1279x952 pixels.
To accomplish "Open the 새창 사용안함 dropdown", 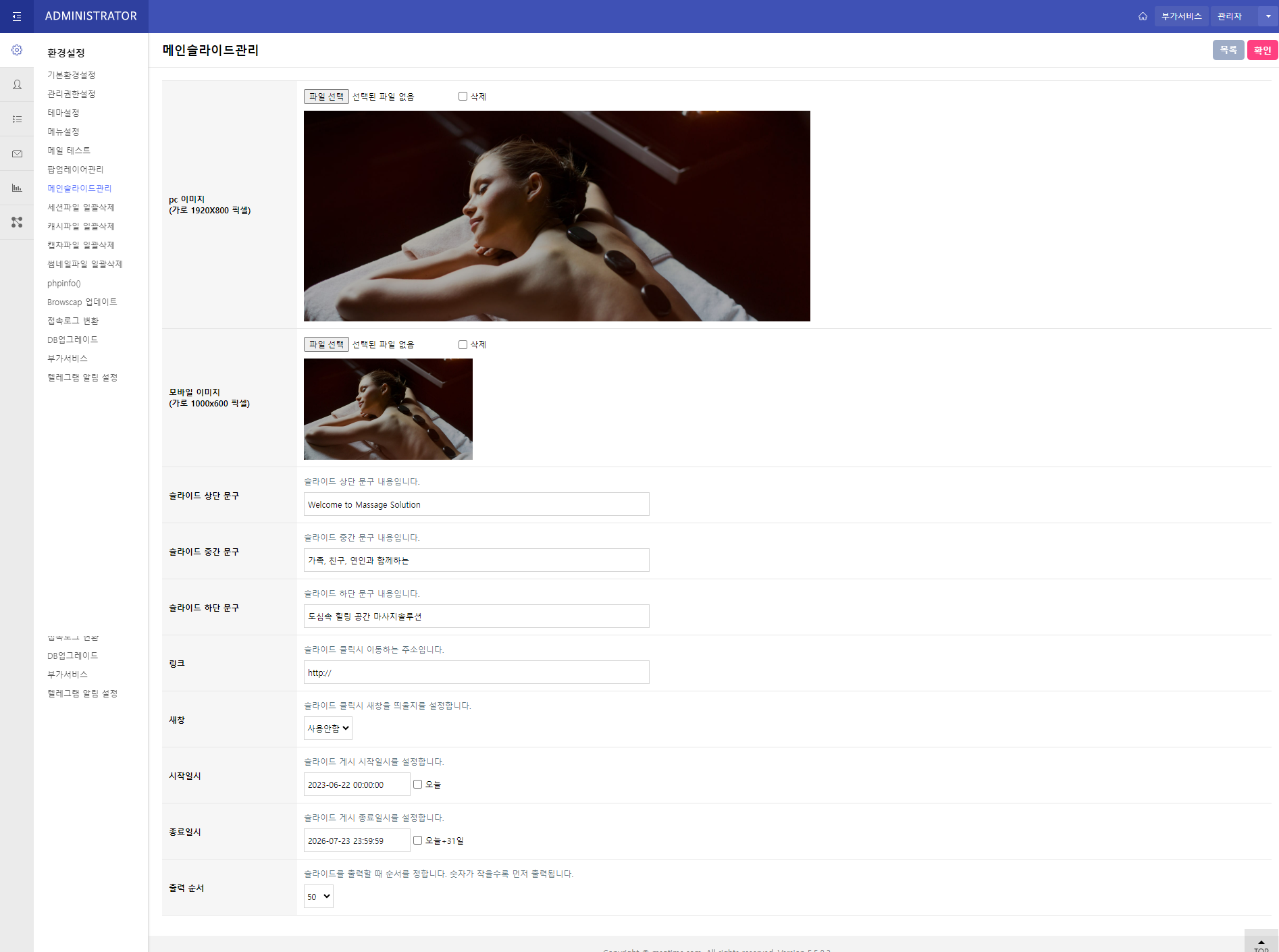I will (328, 728).
